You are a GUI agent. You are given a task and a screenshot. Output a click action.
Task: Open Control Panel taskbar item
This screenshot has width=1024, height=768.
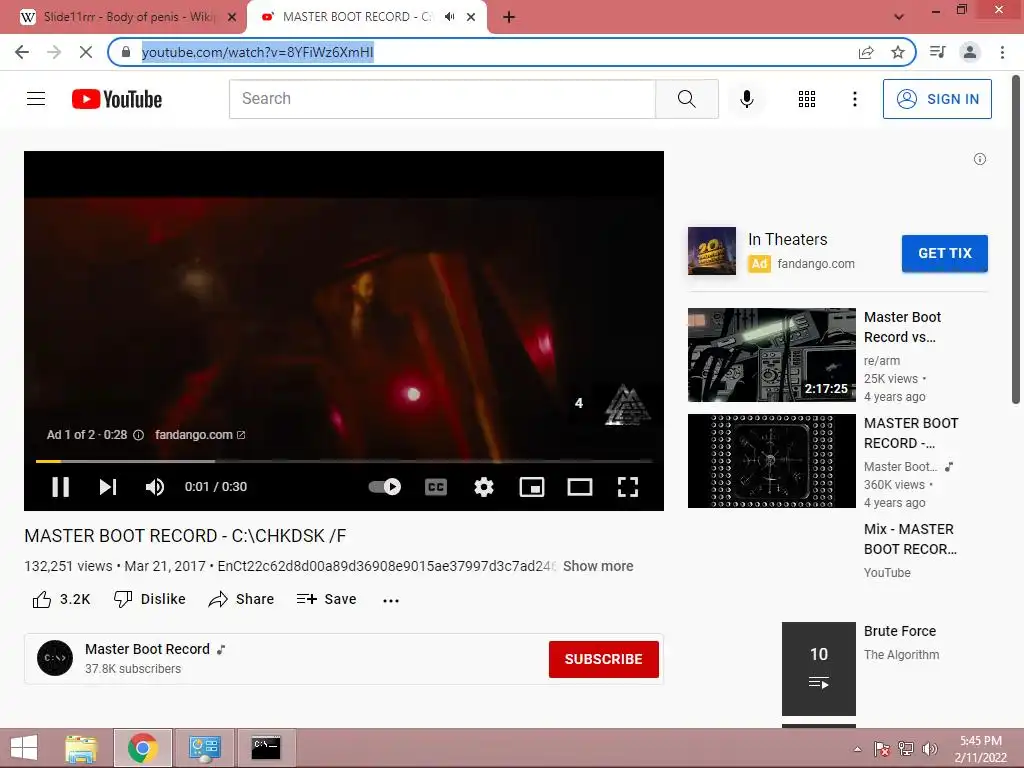tap(204, 747)
